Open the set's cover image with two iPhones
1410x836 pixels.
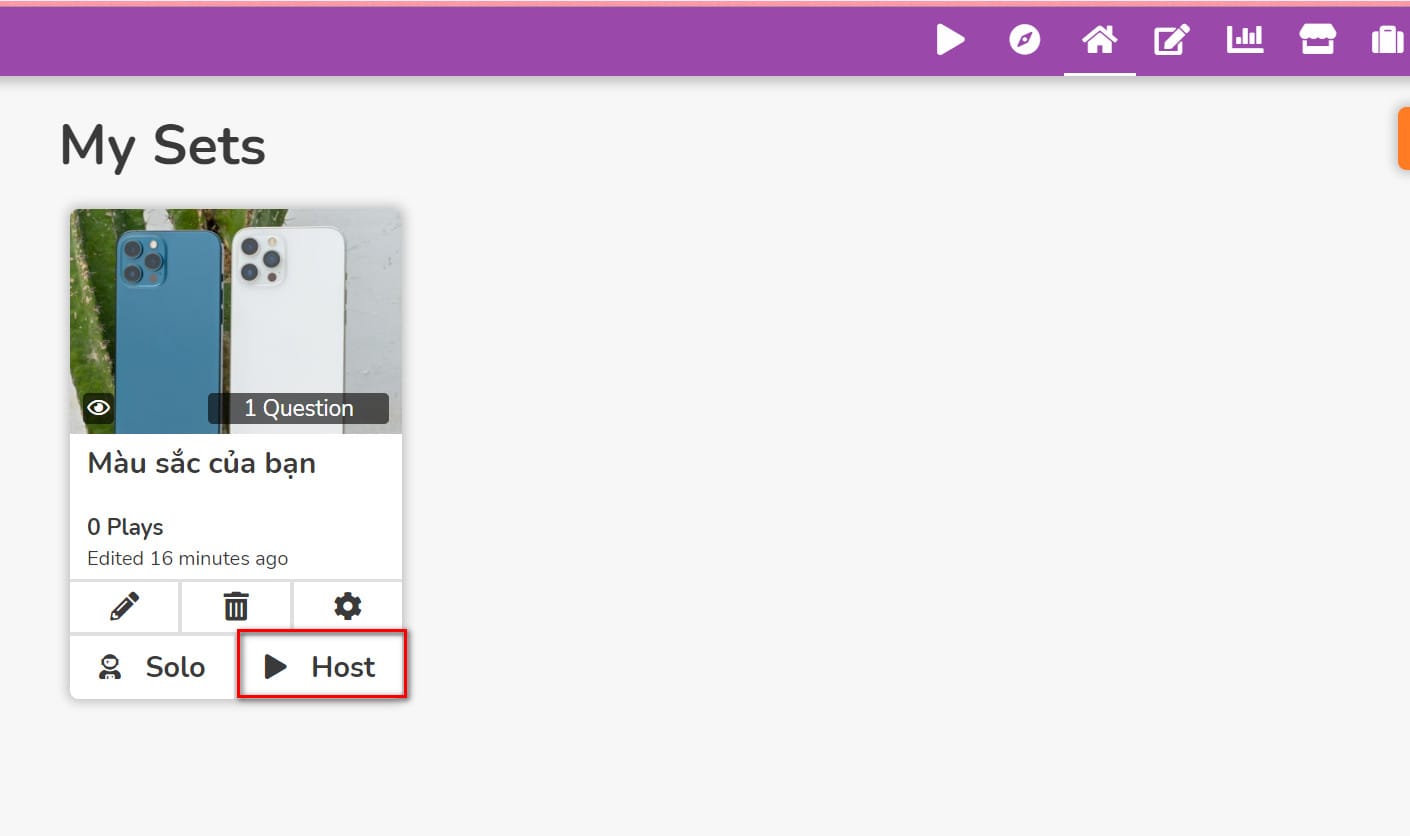(236, 321)
